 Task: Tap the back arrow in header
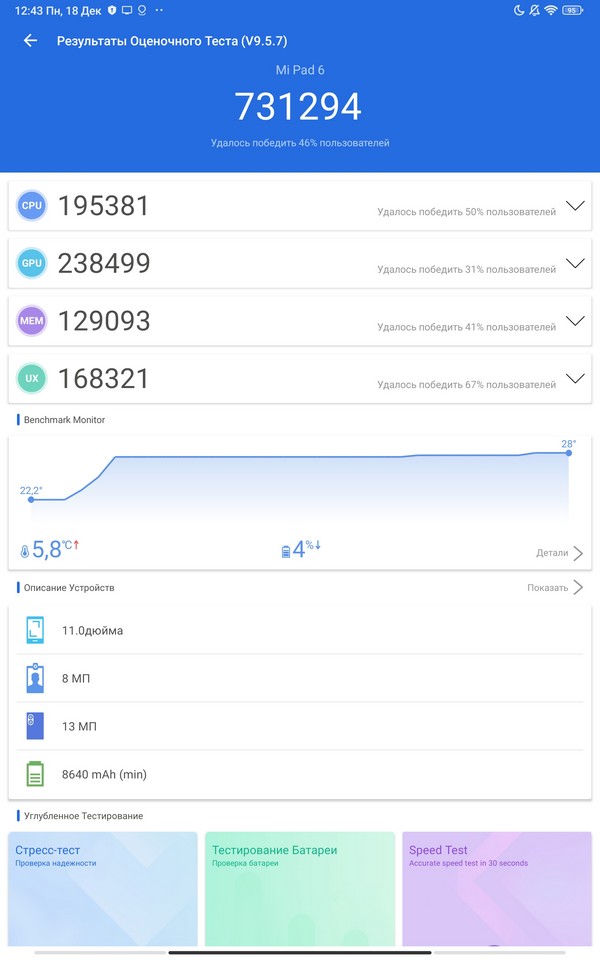pyautogui.click(x=30, y=41)
